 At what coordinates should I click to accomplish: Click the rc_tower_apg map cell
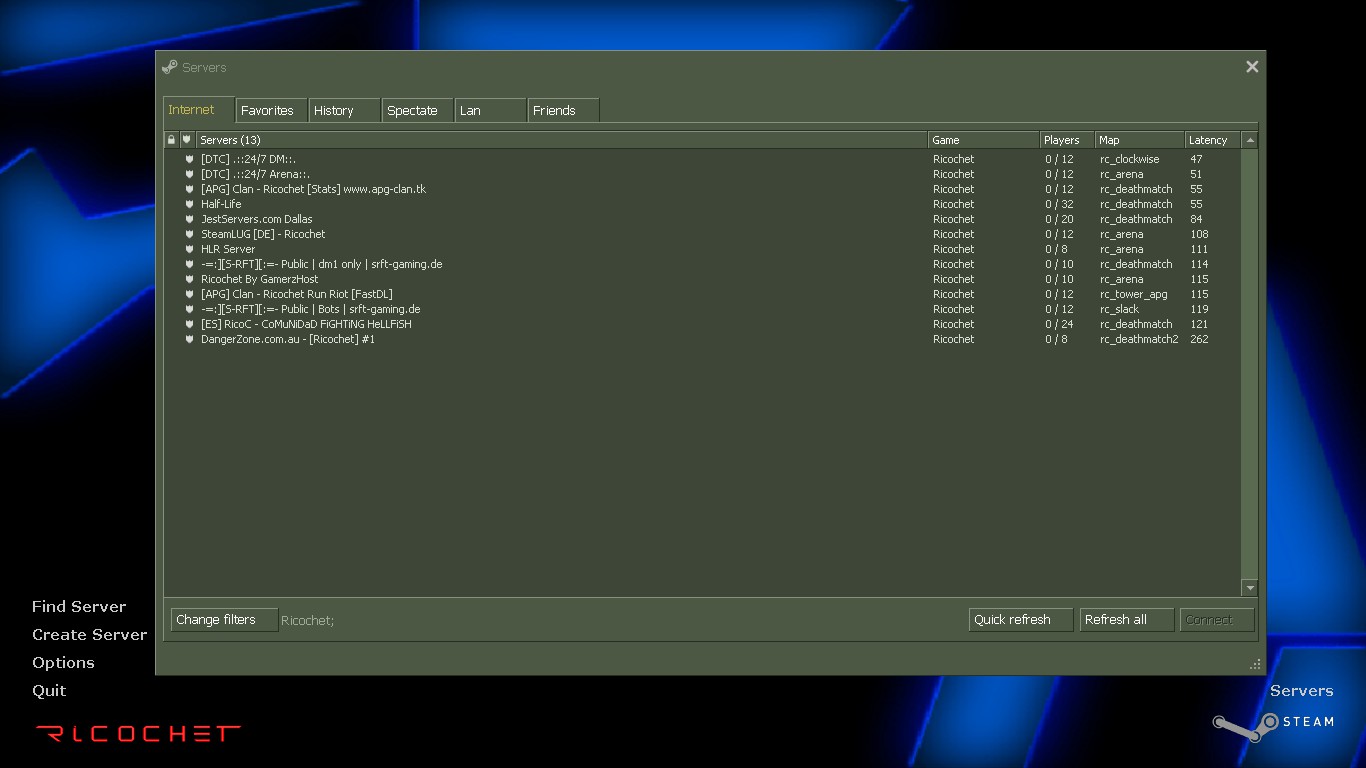coord(1134,295)
